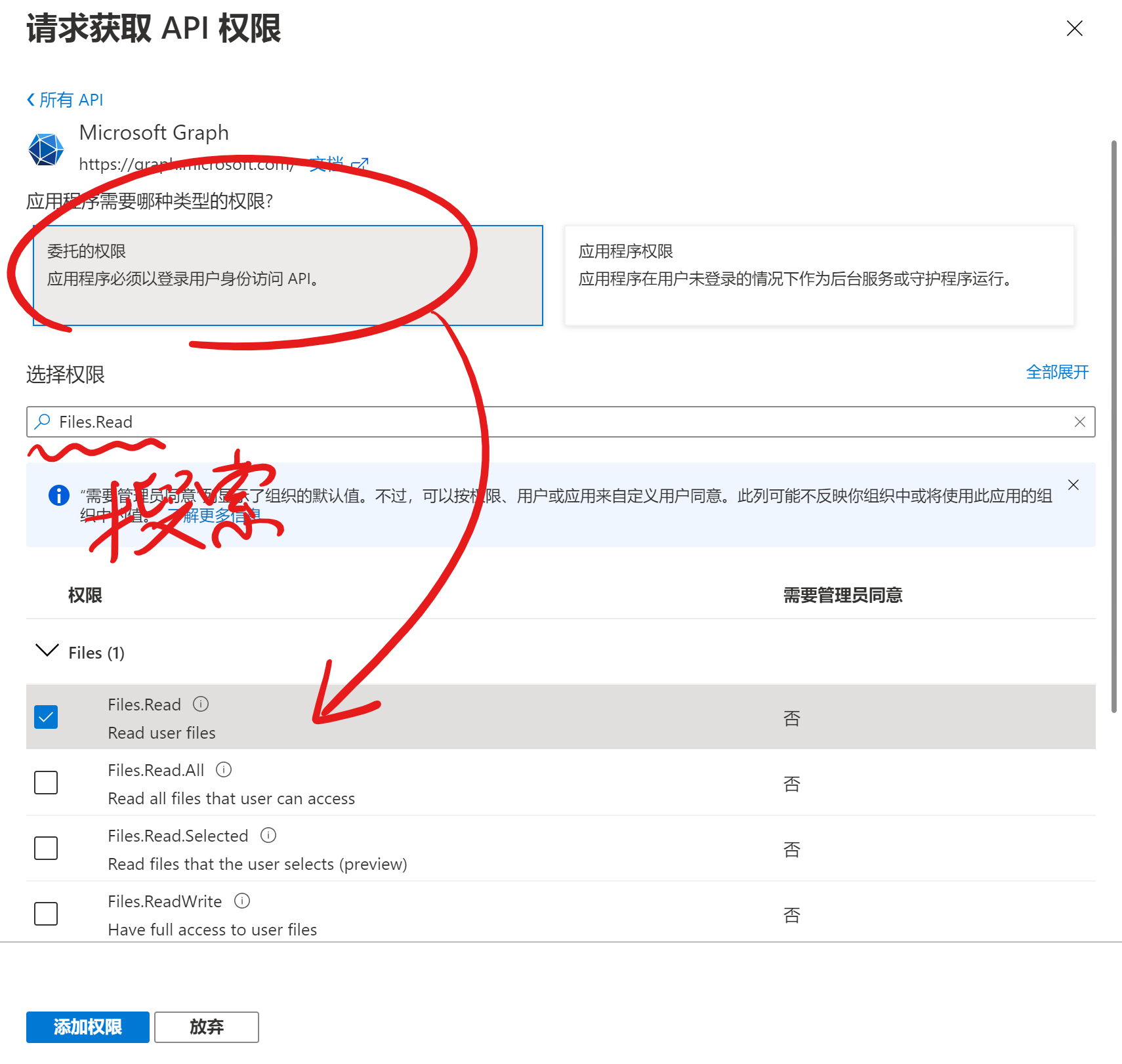Show info tooltip for Files.Read.Selected

click(x=268, y=835)
